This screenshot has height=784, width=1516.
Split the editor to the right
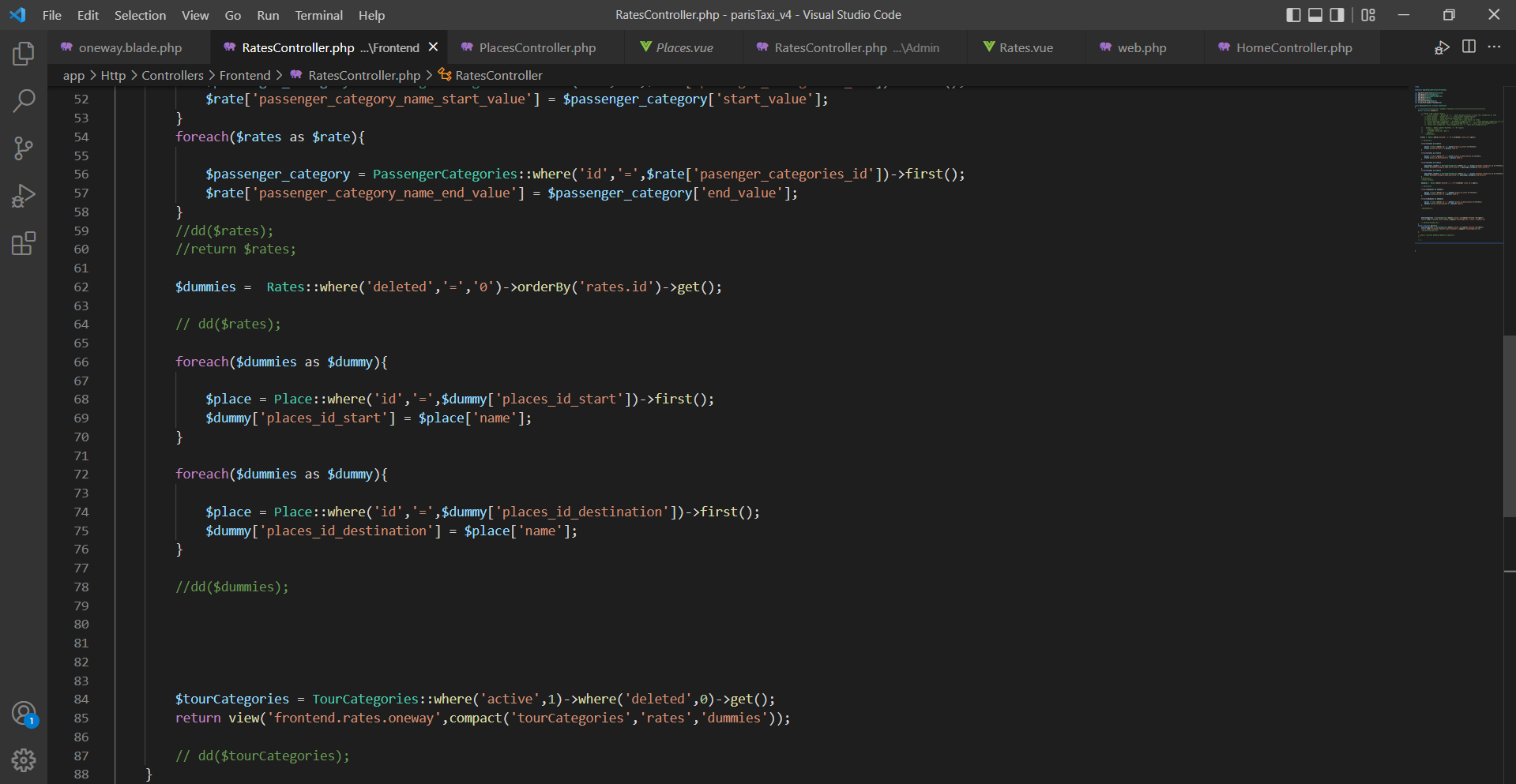(x=1469, y=47)
